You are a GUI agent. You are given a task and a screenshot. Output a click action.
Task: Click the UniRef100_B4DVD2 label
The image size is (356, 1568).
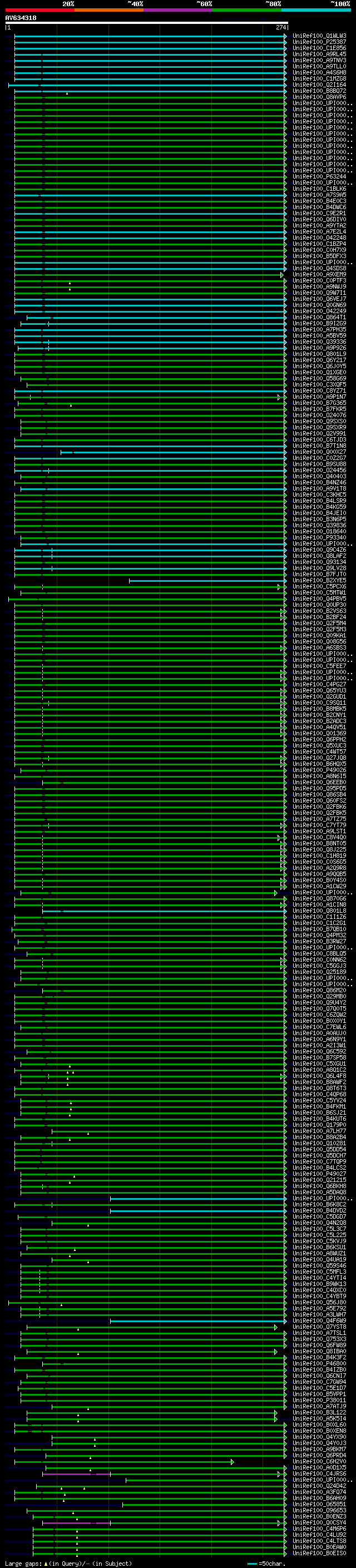[x=319, y=1211]
